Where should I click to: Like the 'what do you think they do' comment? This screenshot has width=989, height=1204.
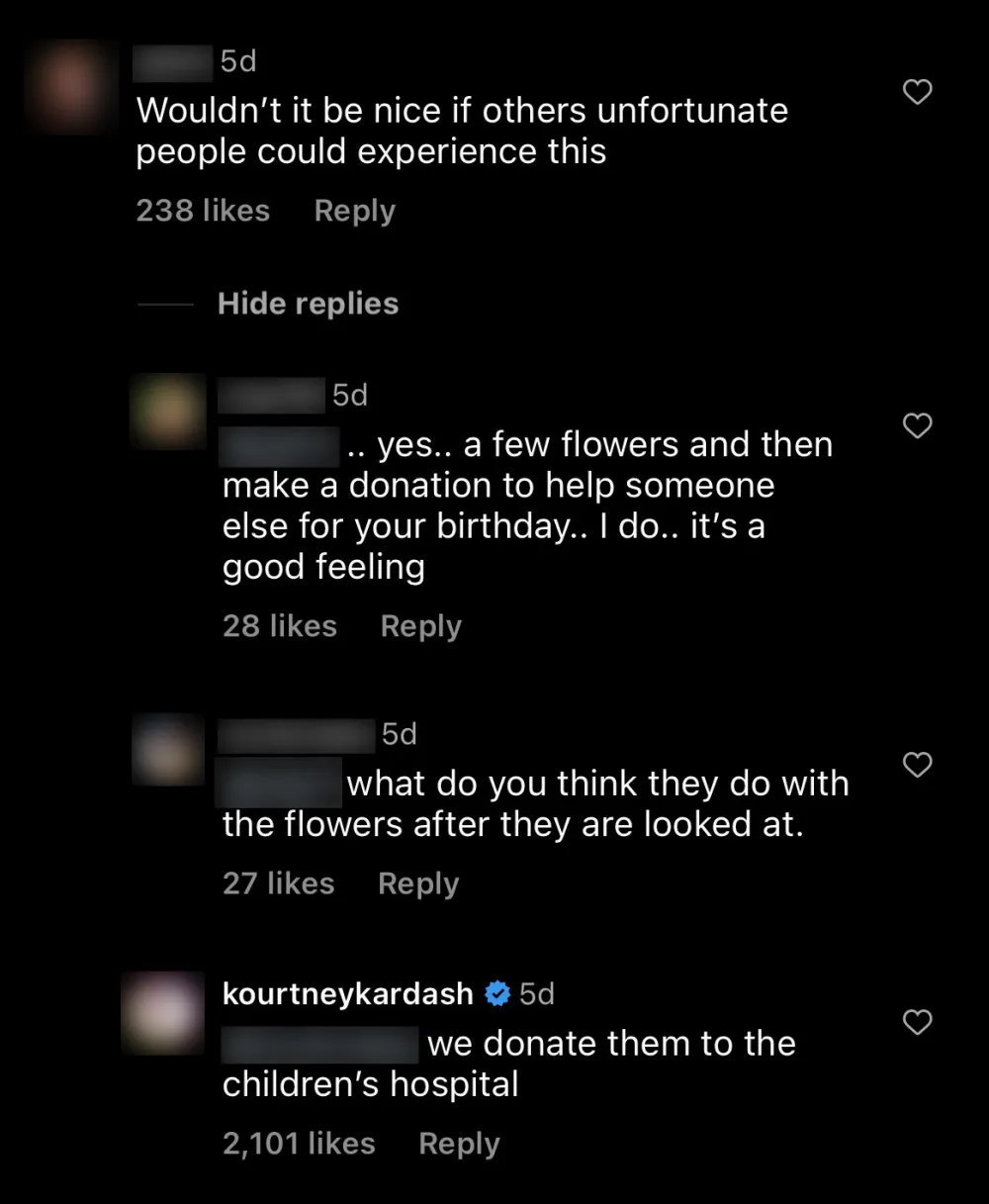tap(917, 765)
